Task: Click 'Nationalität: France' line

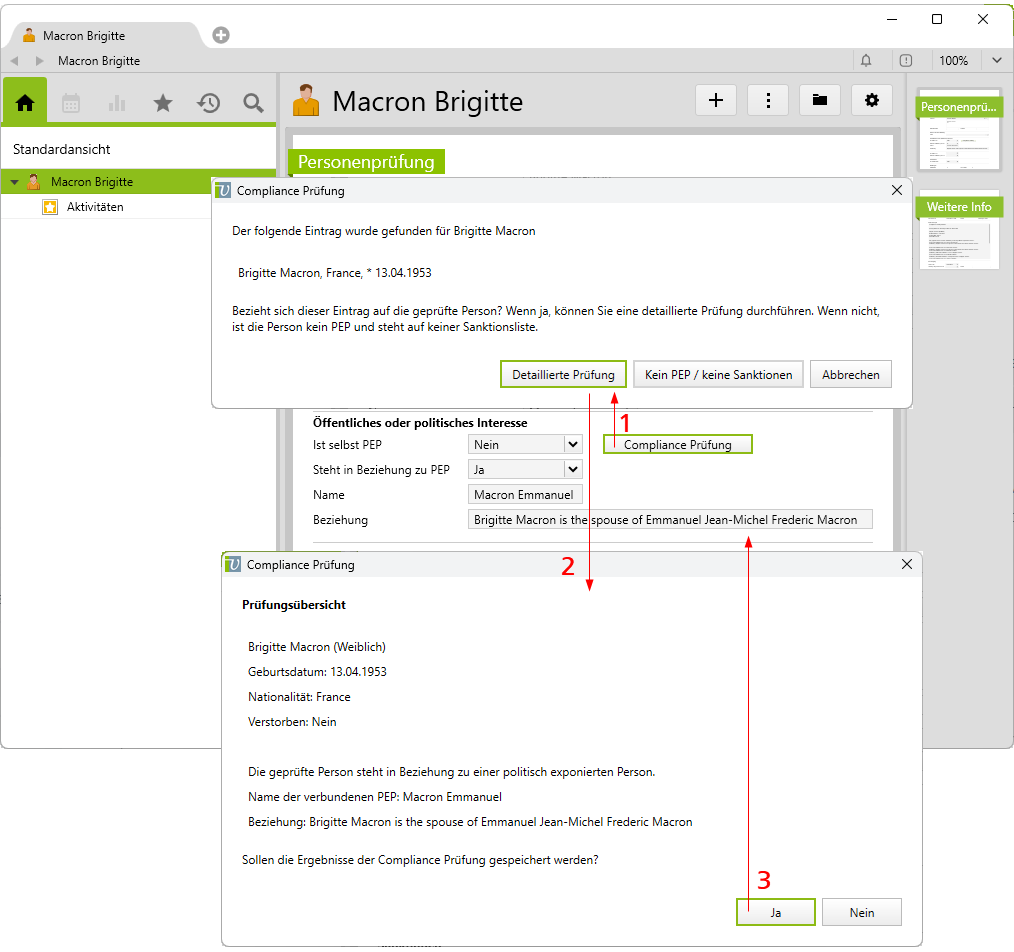Action: pyautogui.click(x=299, y=697)
